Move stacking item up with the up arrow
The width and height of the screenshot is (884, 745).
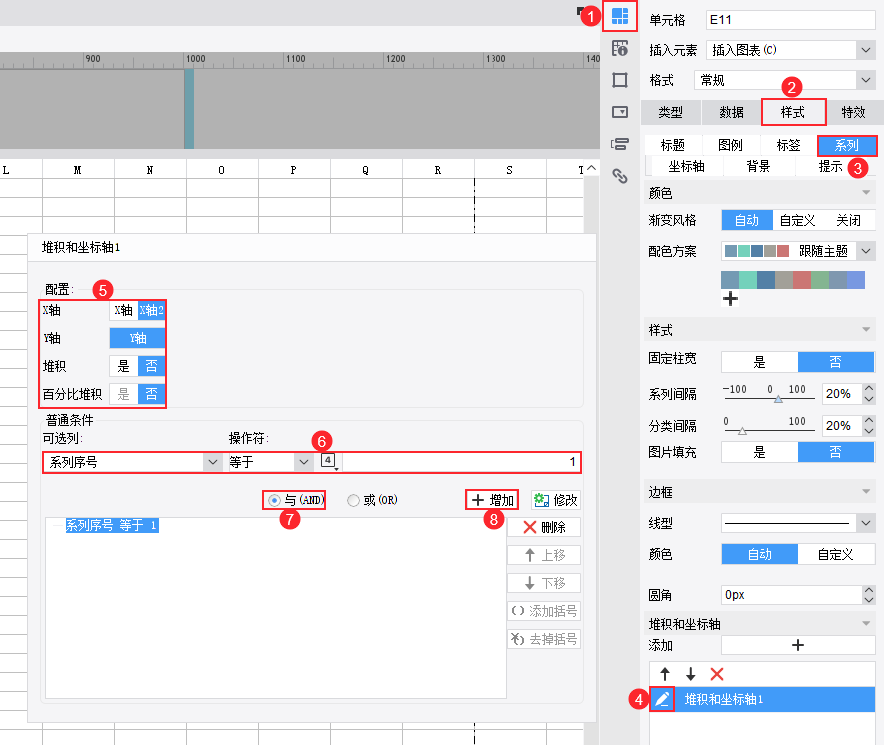[665, 674]
